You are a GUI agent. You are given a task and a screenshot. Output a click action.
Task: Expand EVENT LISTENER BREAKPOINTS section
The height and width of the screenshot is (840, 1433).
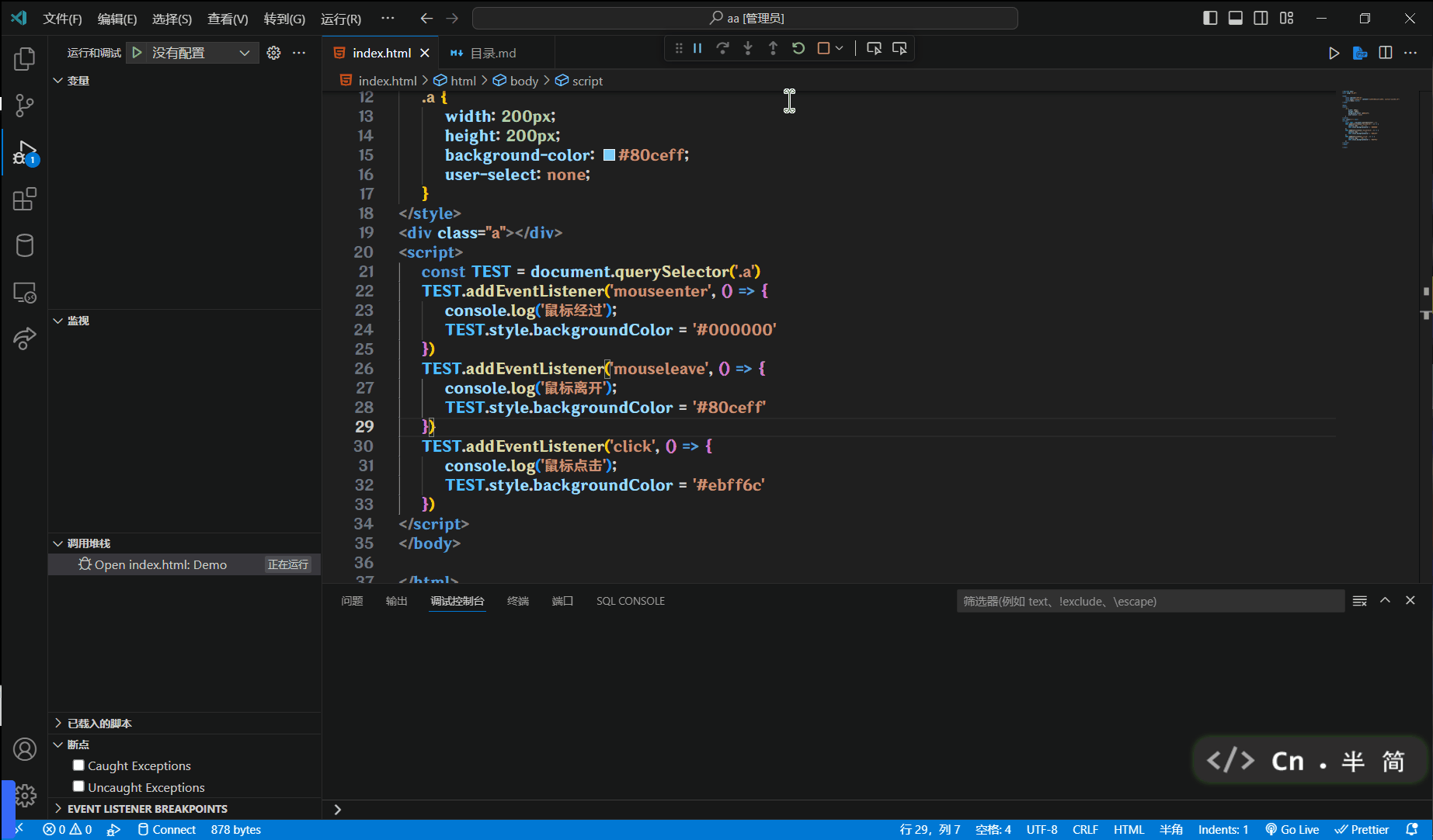point(57,808)
